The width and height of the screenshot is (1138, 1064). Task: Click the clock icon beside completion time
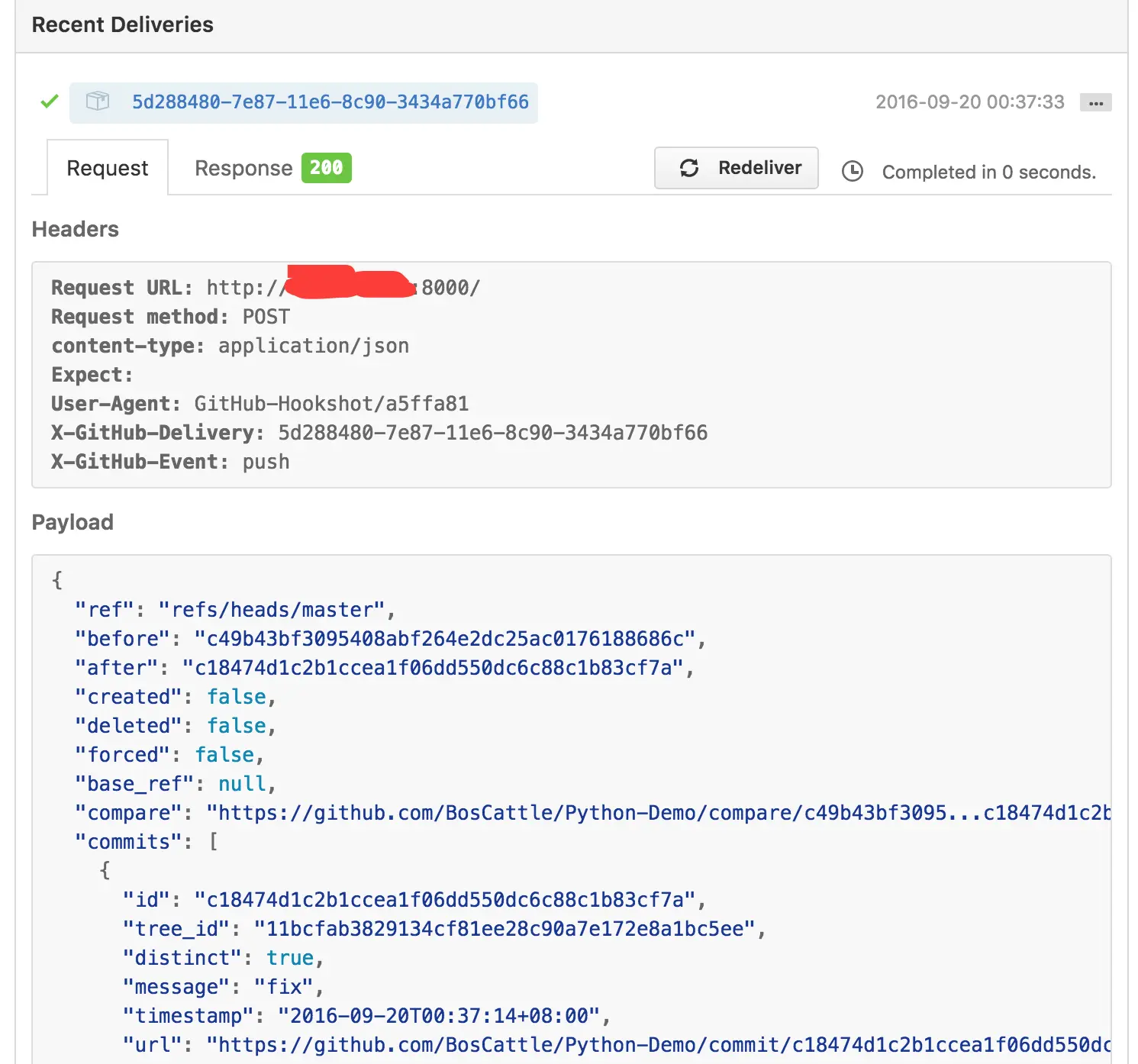click(853, 172)
